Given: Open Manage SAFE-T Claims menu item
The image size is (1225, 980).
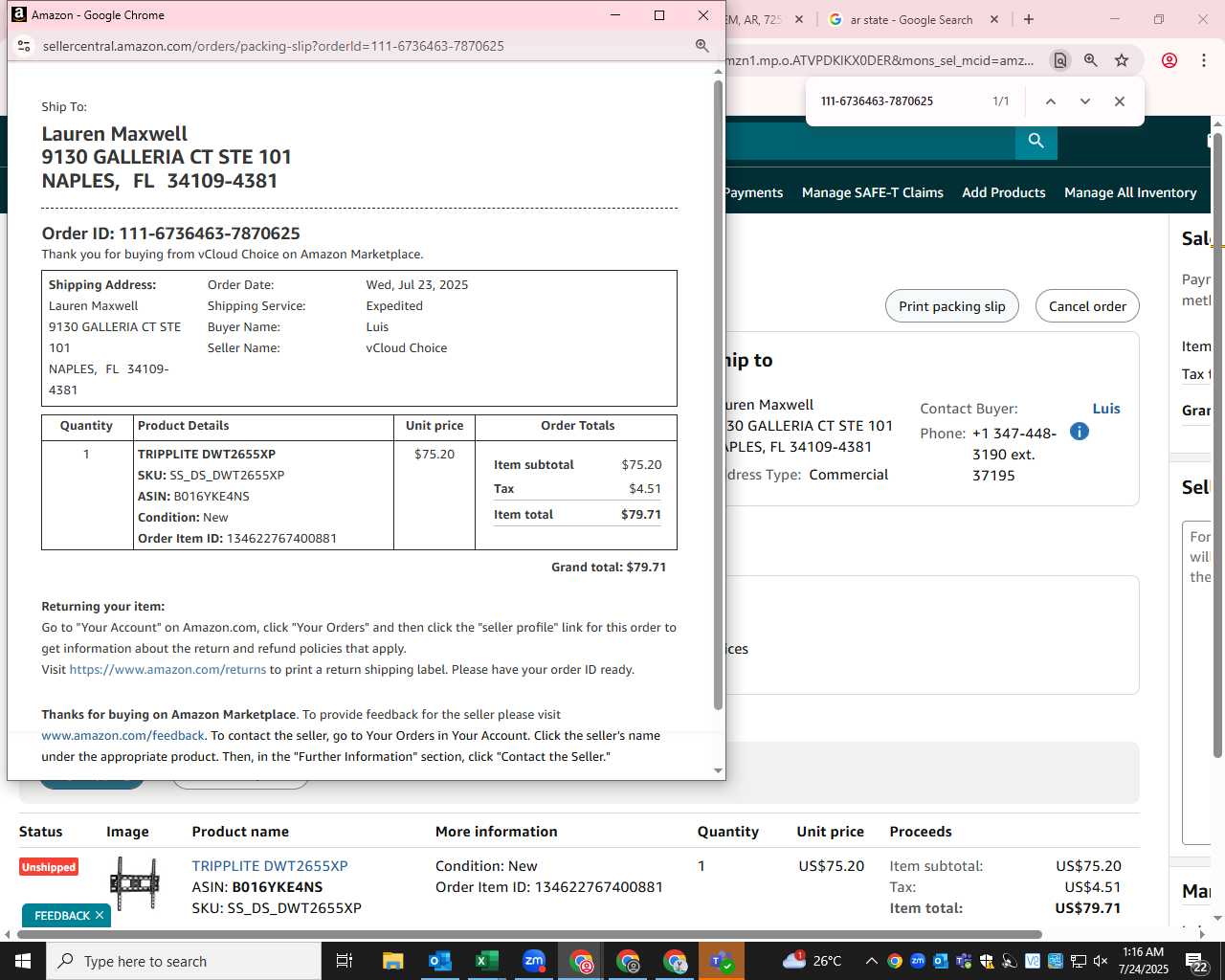Looking at the screenshot, I should 873,192.
